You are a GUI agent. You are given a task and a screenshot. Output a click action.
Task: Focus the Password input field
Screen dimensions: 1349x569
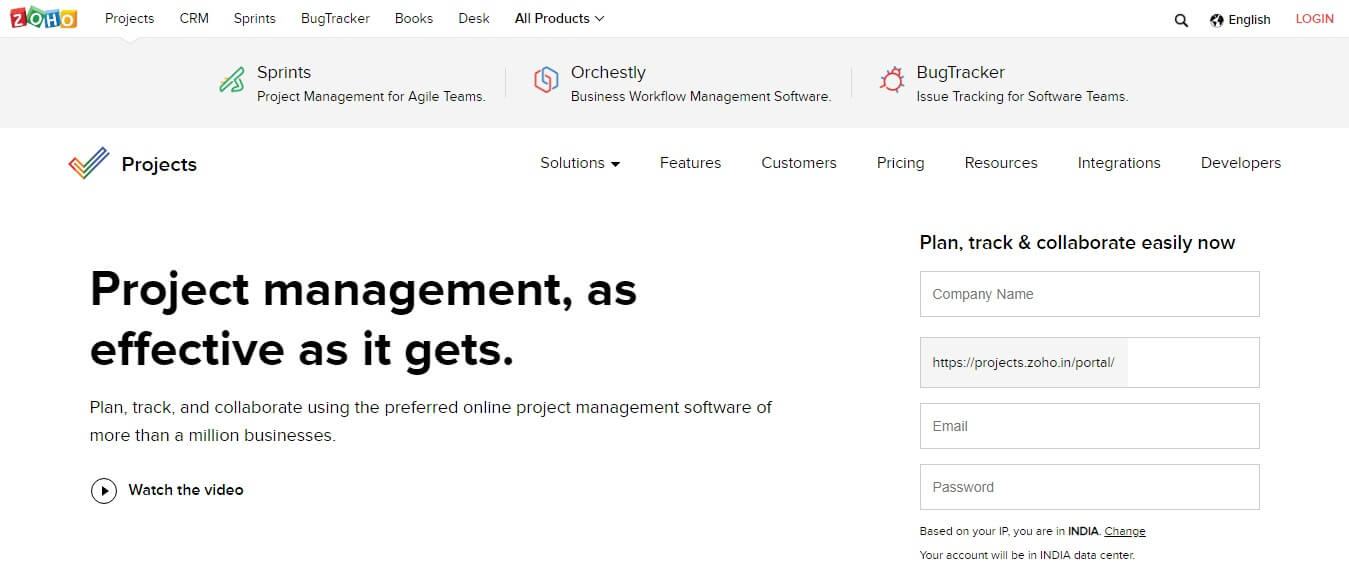click(x=1090, y=487)
